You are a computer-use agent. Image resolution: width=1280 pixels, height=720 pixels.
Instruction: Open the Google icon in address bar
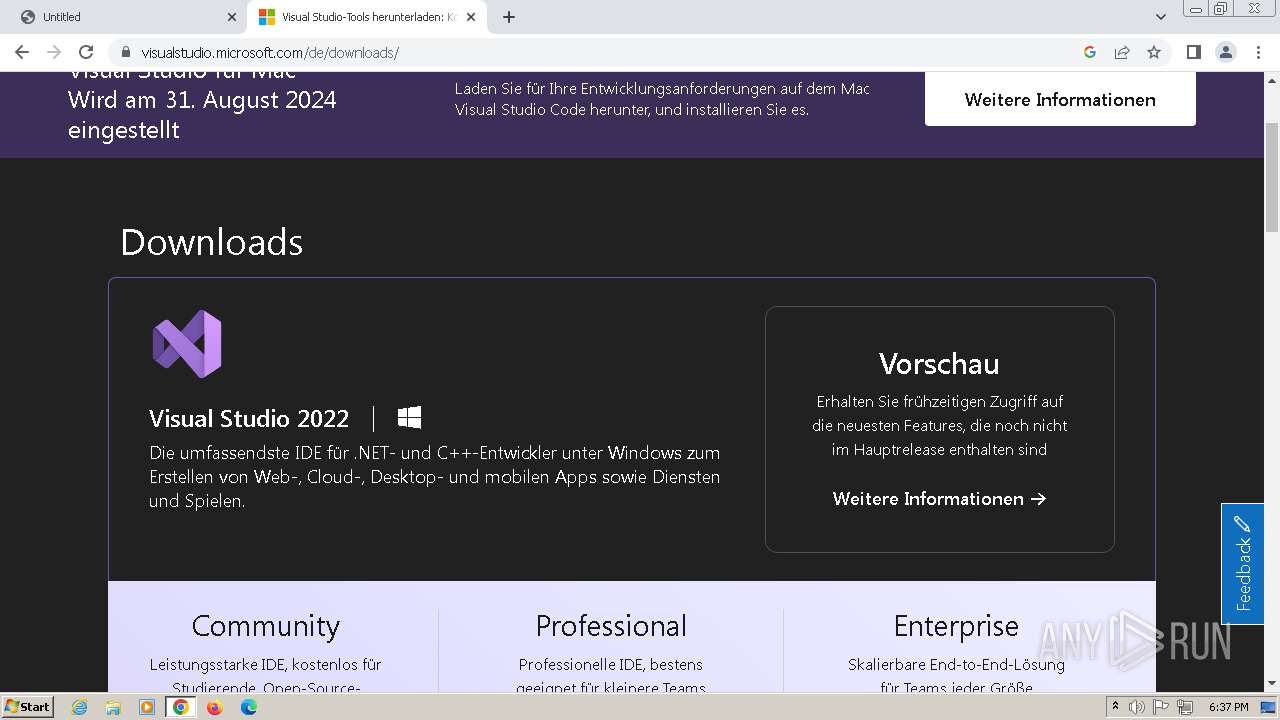point(1090,52)
